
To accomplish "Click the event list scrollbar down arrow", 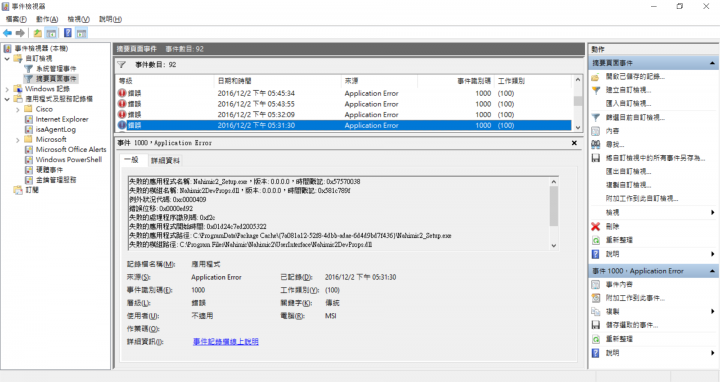I will pyautogui.click(x=578, y=128).
